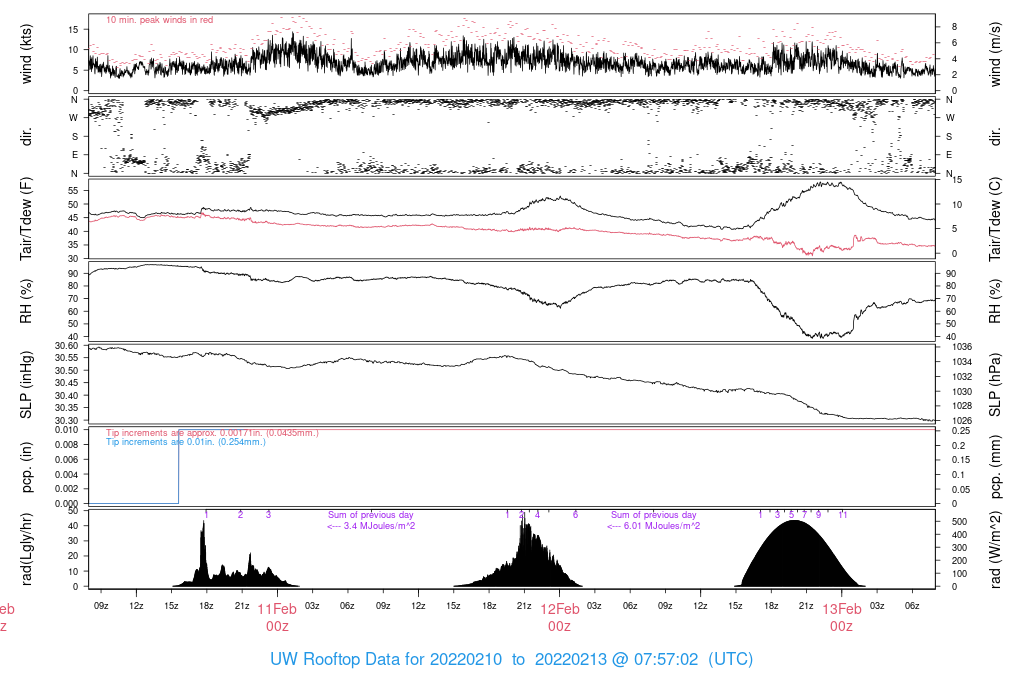Select the '300' radiation W/m^2 tick

959,548
